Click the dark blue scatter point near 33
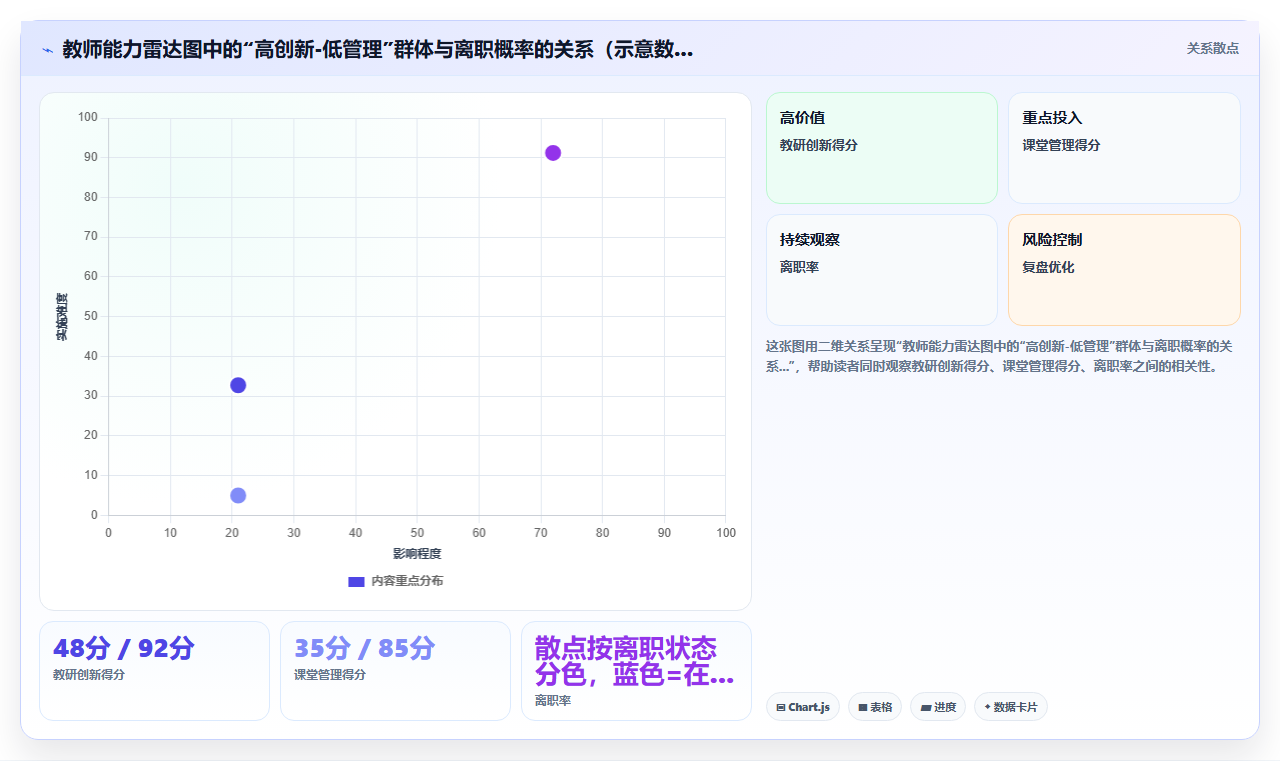Screen dimensions: 1280x761 coord(238,385)
